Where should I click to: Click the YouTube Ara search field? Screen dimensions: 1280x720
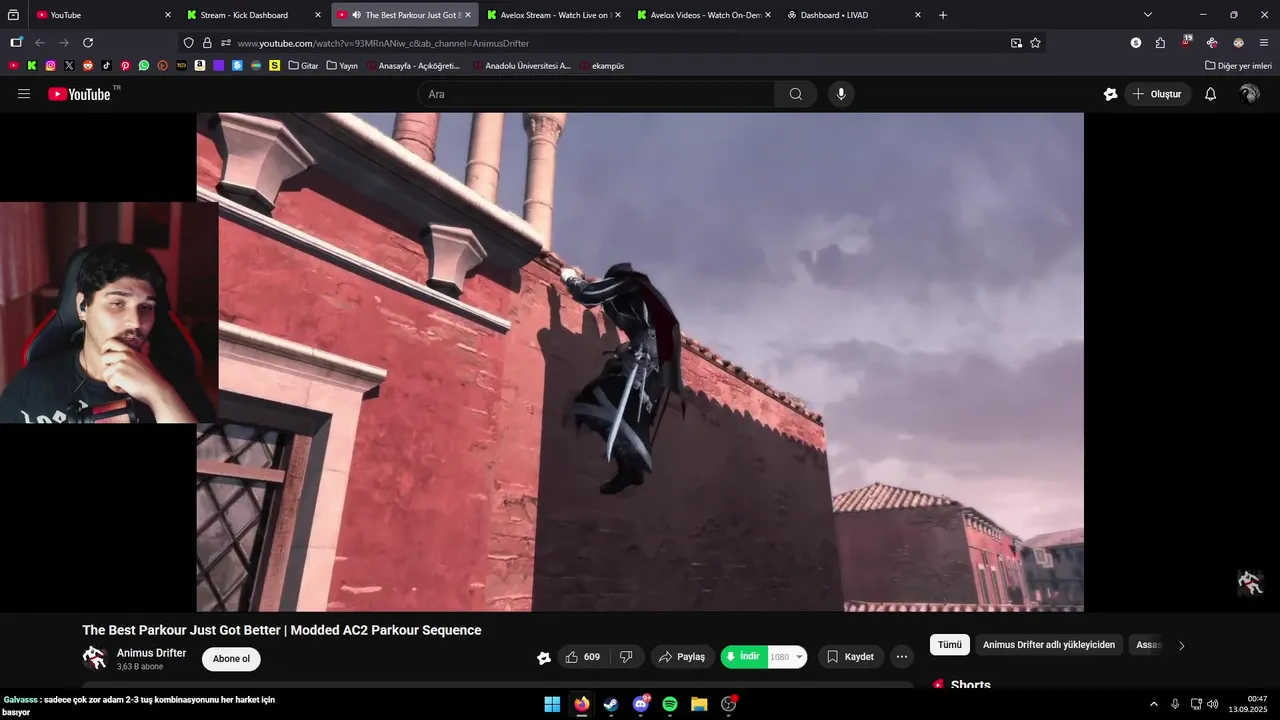point(596,94)
